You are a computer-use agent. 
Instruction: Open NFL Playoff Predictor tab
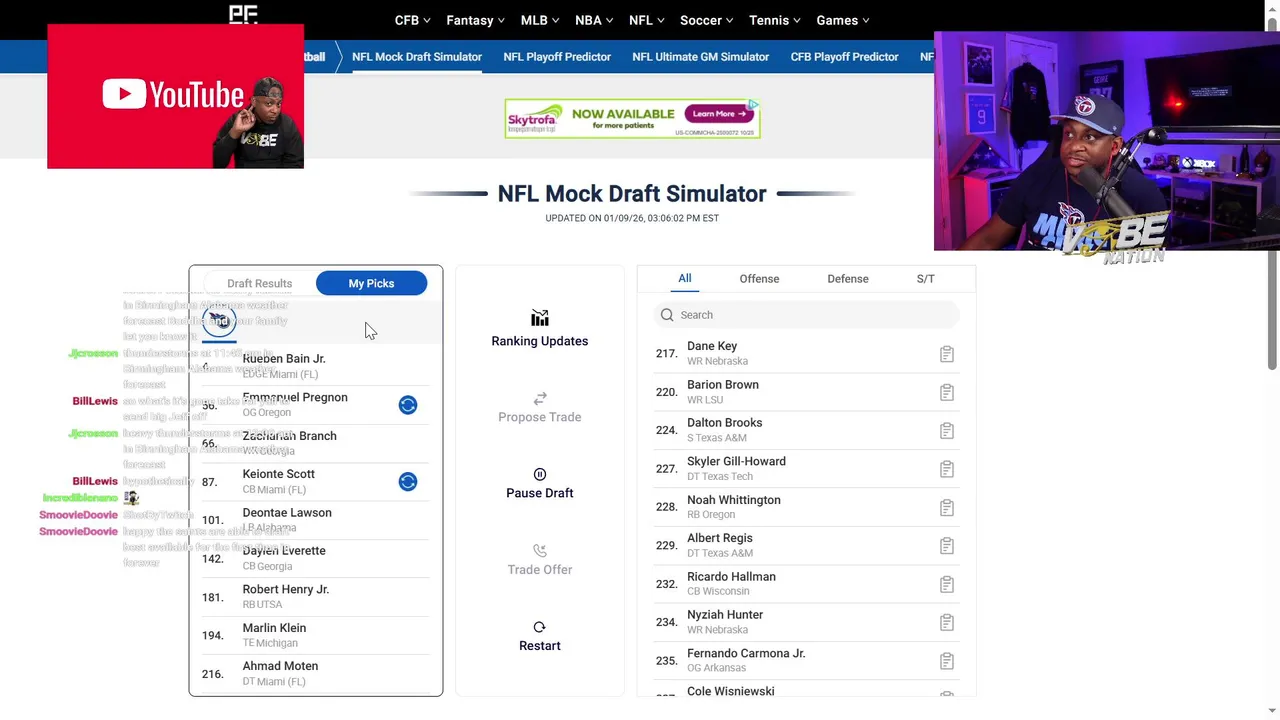[x=557, y=57]
